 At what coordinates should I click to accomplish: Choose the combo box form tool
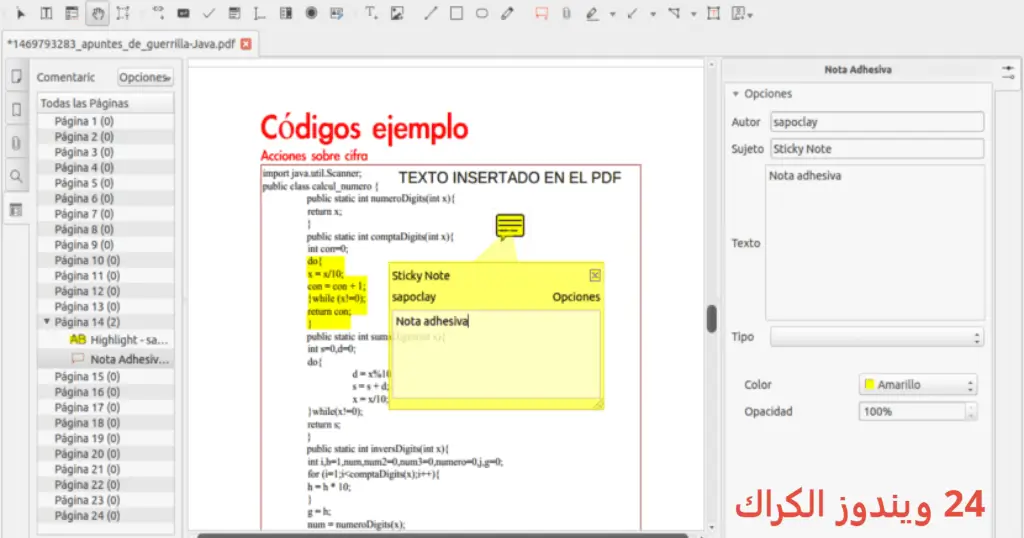286,13
